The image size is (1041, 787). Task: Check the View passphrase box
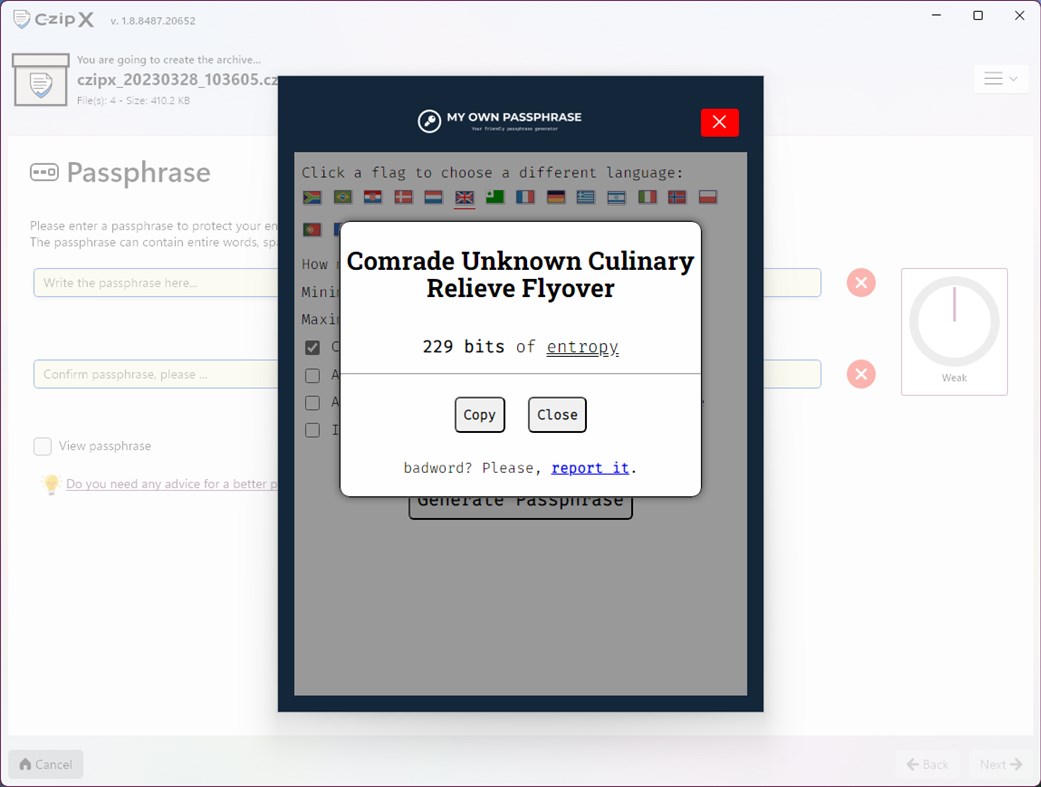click(x=41, y=446)
